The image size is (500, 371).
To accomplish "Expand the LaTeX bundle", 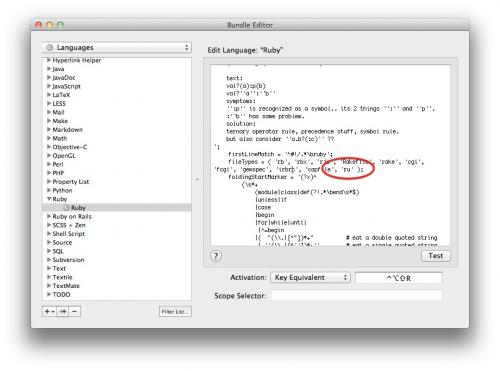I will (x=49, y=95).
